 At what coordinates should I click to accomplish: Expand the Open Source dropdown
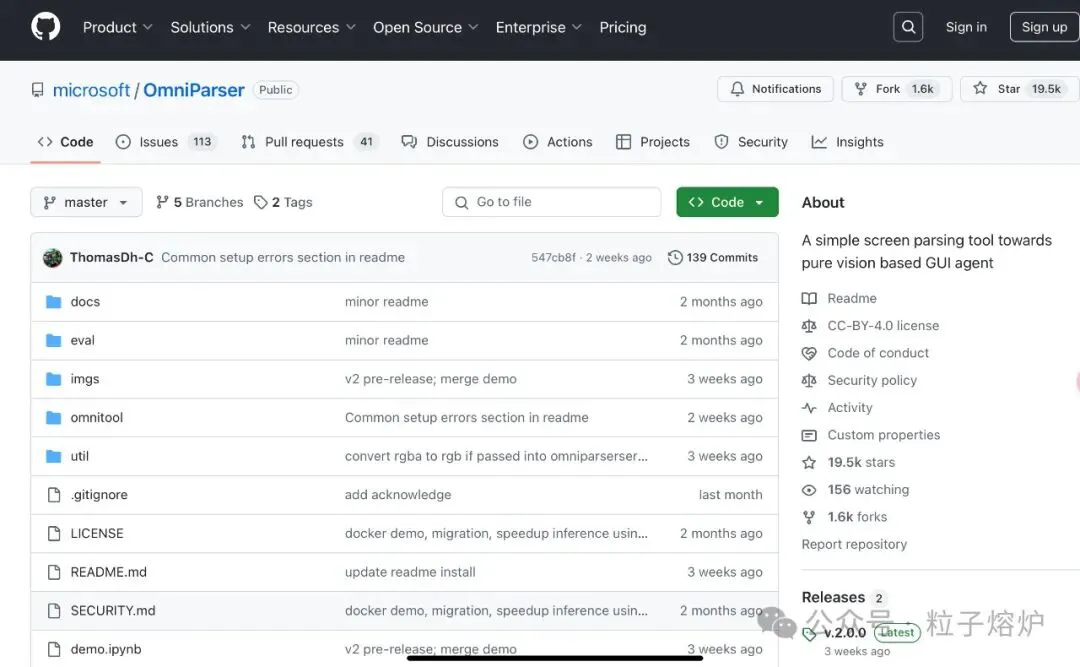425,28
